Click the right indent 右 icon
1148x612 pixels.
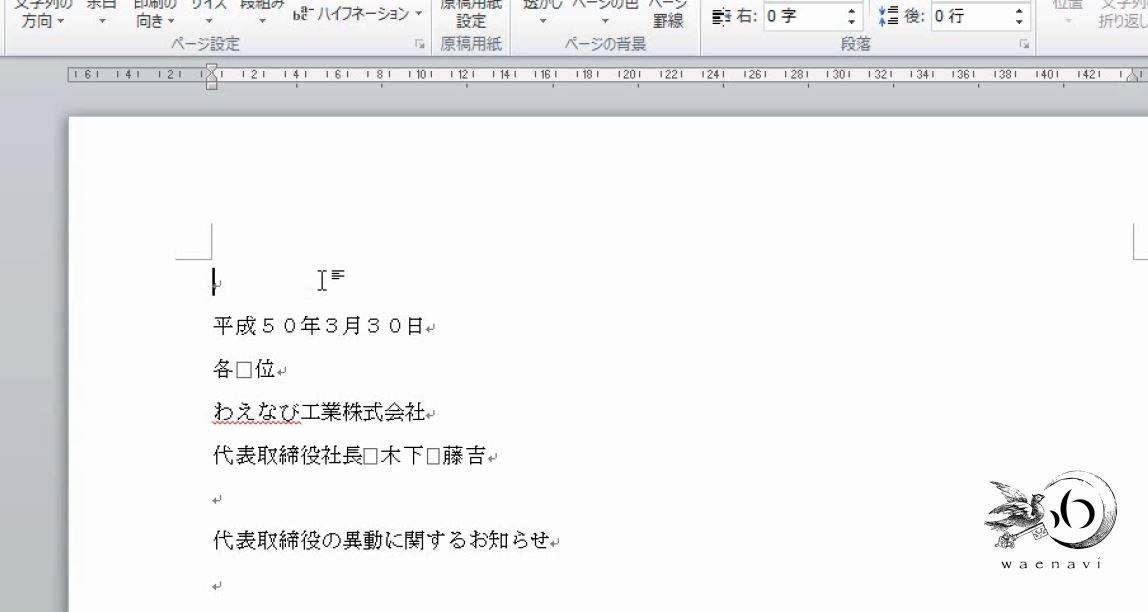tap(721, 16)
